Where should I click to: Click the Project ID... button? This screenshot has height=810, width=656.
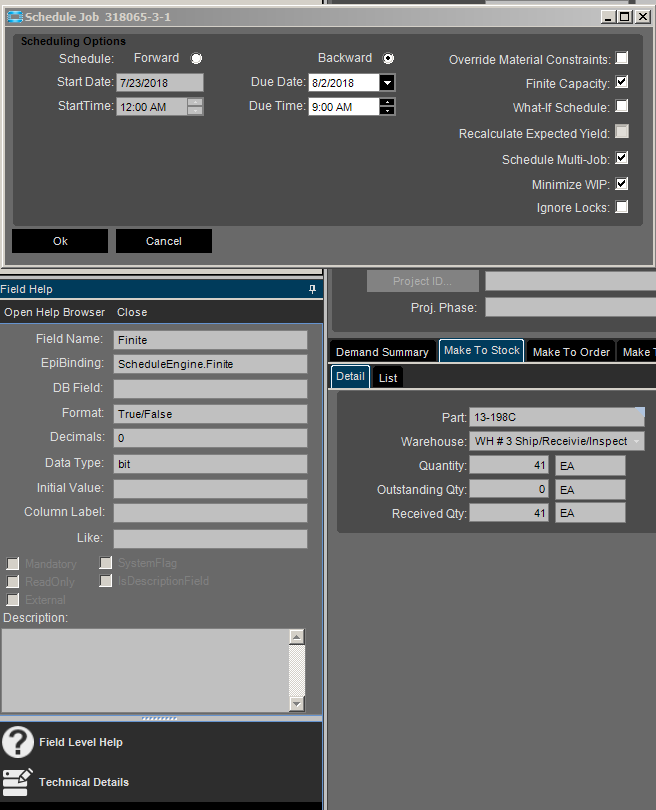pos(423,281)
